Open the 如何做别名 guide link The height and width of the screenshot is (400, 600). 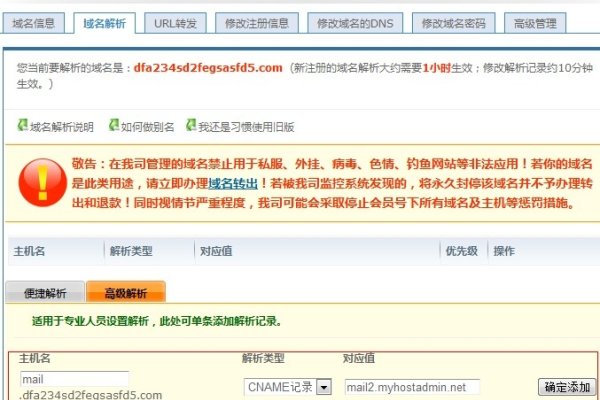[x=148, y=127]
